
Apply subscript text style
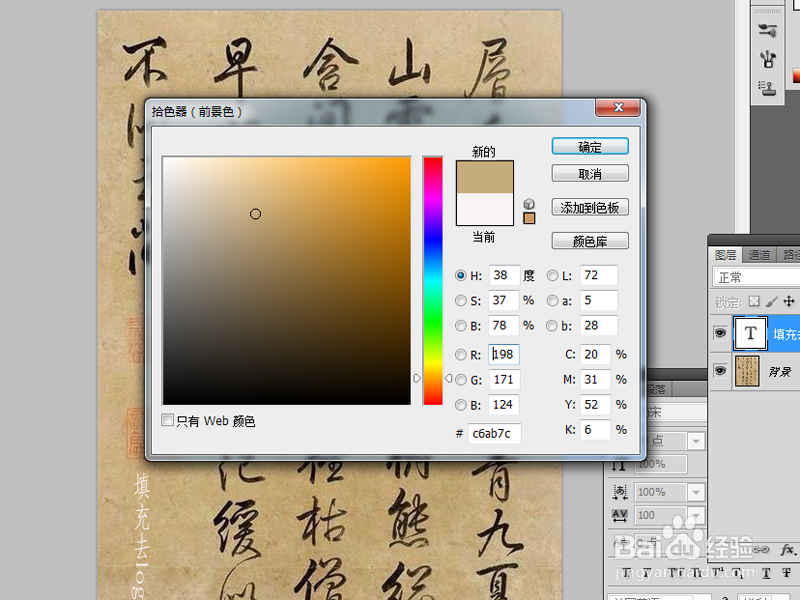pos(738,573)
